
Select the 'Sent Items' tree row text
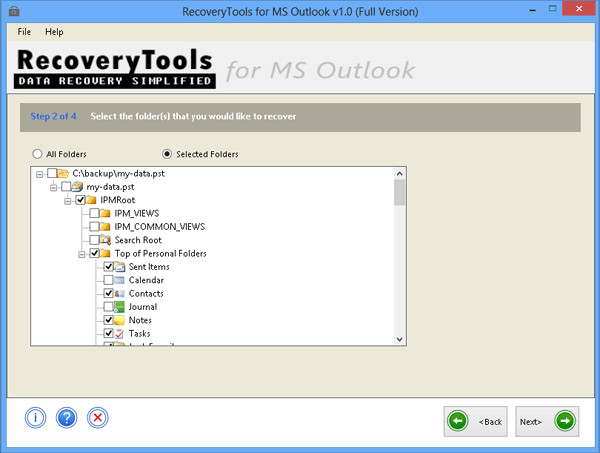pos(149,267)
